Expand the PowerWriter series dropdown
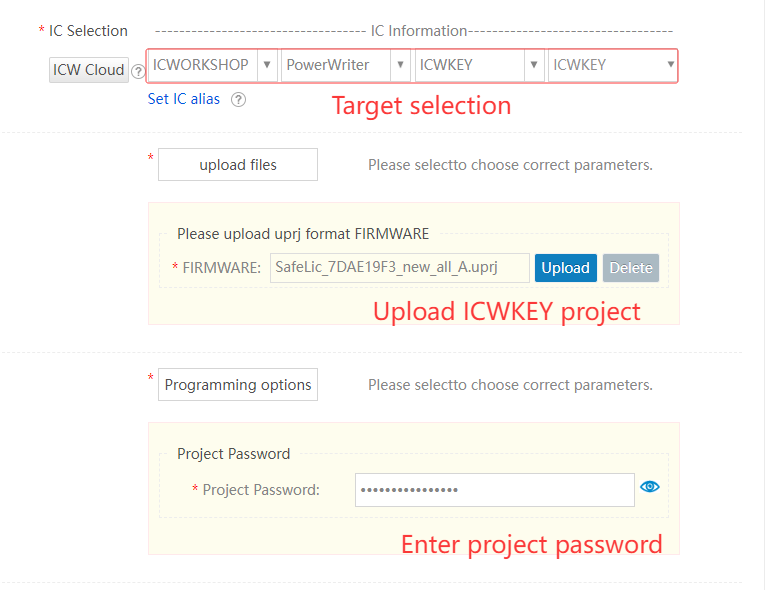The height and width of the screenshot is (590, 773). (x=345, y=65)
